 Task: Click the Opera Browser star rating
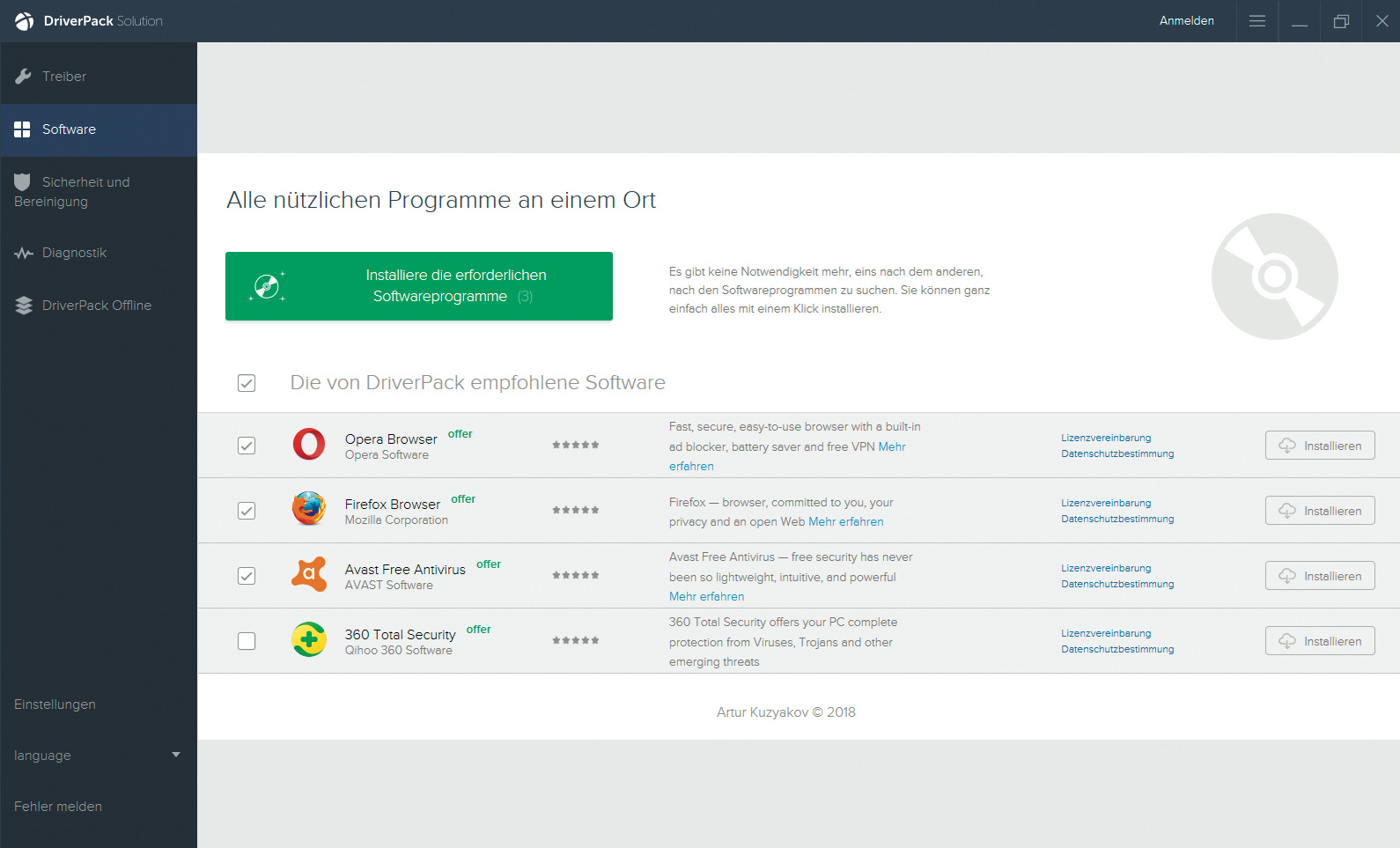pyautogui.click(x=576, y=445)
